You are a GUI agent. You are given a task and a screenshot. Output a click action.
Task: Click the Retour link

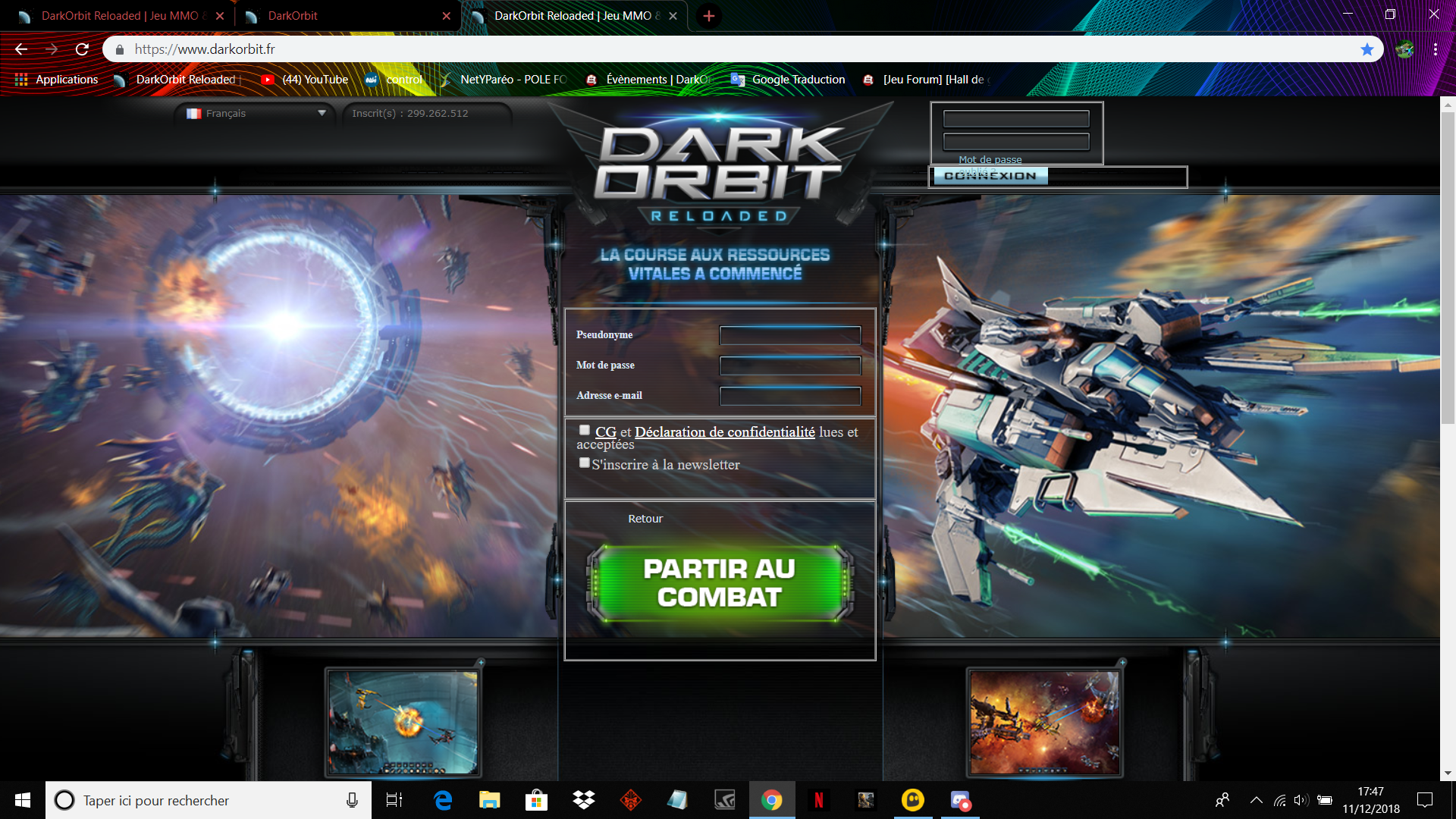tap(645, 519)
